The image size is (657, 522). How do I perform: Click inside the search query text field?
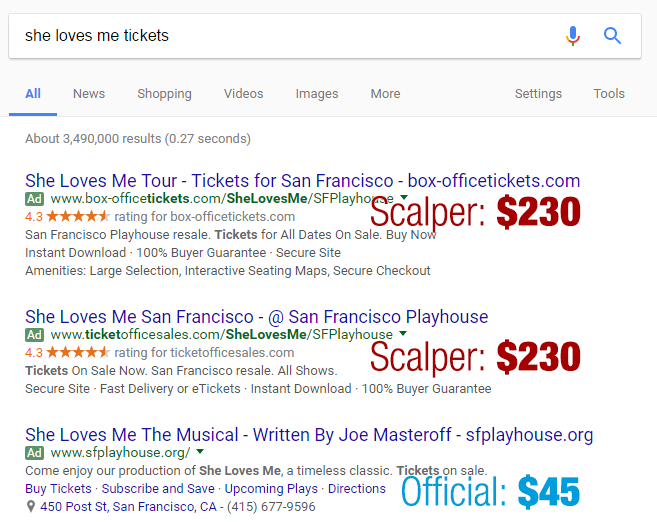pyautogui.click(x=280, y=36)
